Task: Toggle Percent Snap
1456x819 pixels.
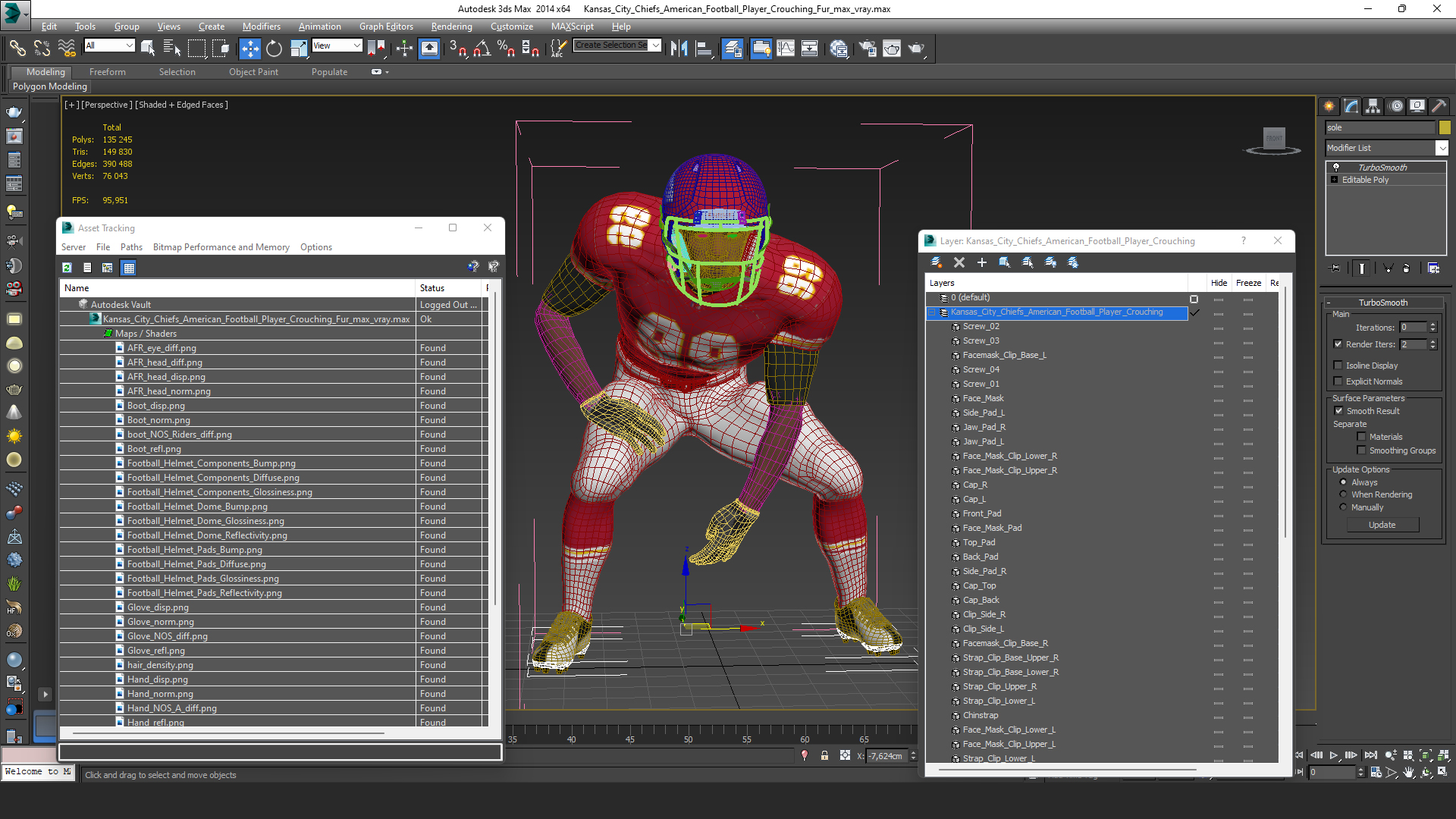Action: 506,49
